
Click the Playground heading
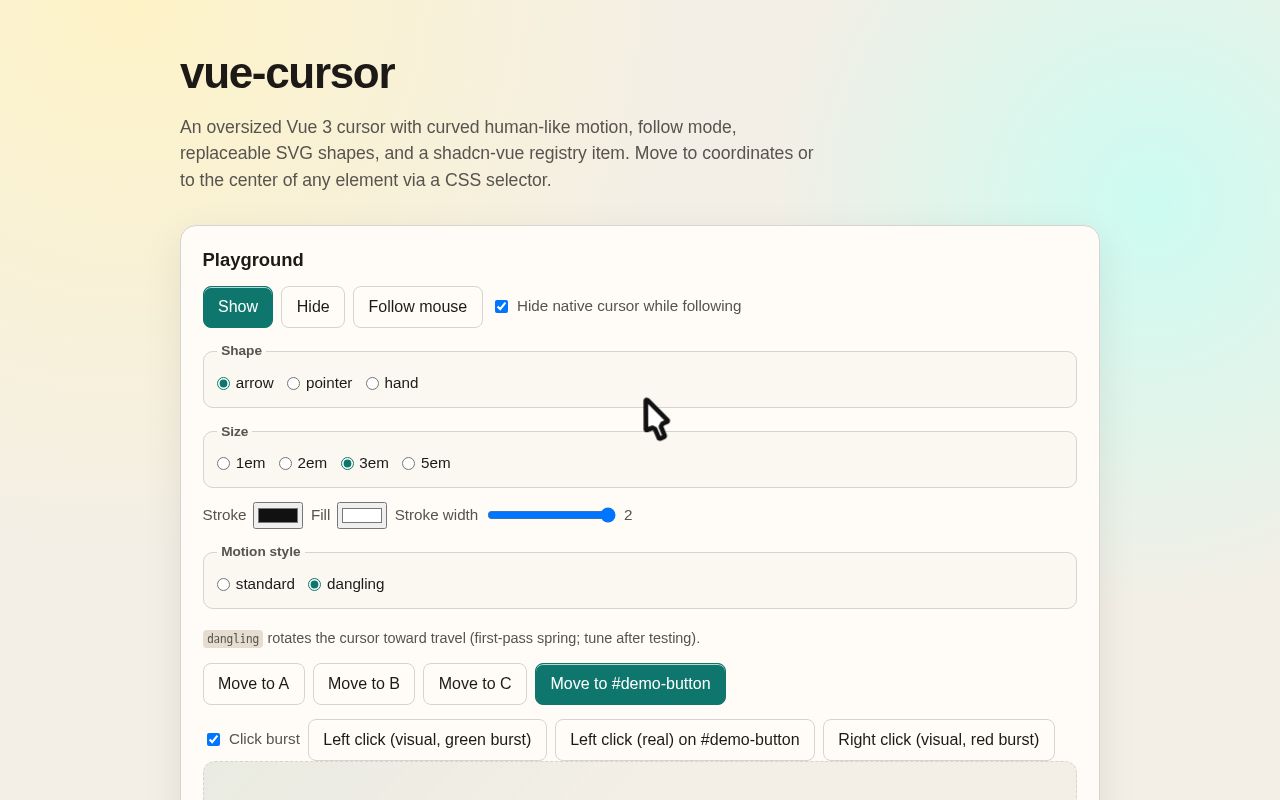click(x=253, y=260)
